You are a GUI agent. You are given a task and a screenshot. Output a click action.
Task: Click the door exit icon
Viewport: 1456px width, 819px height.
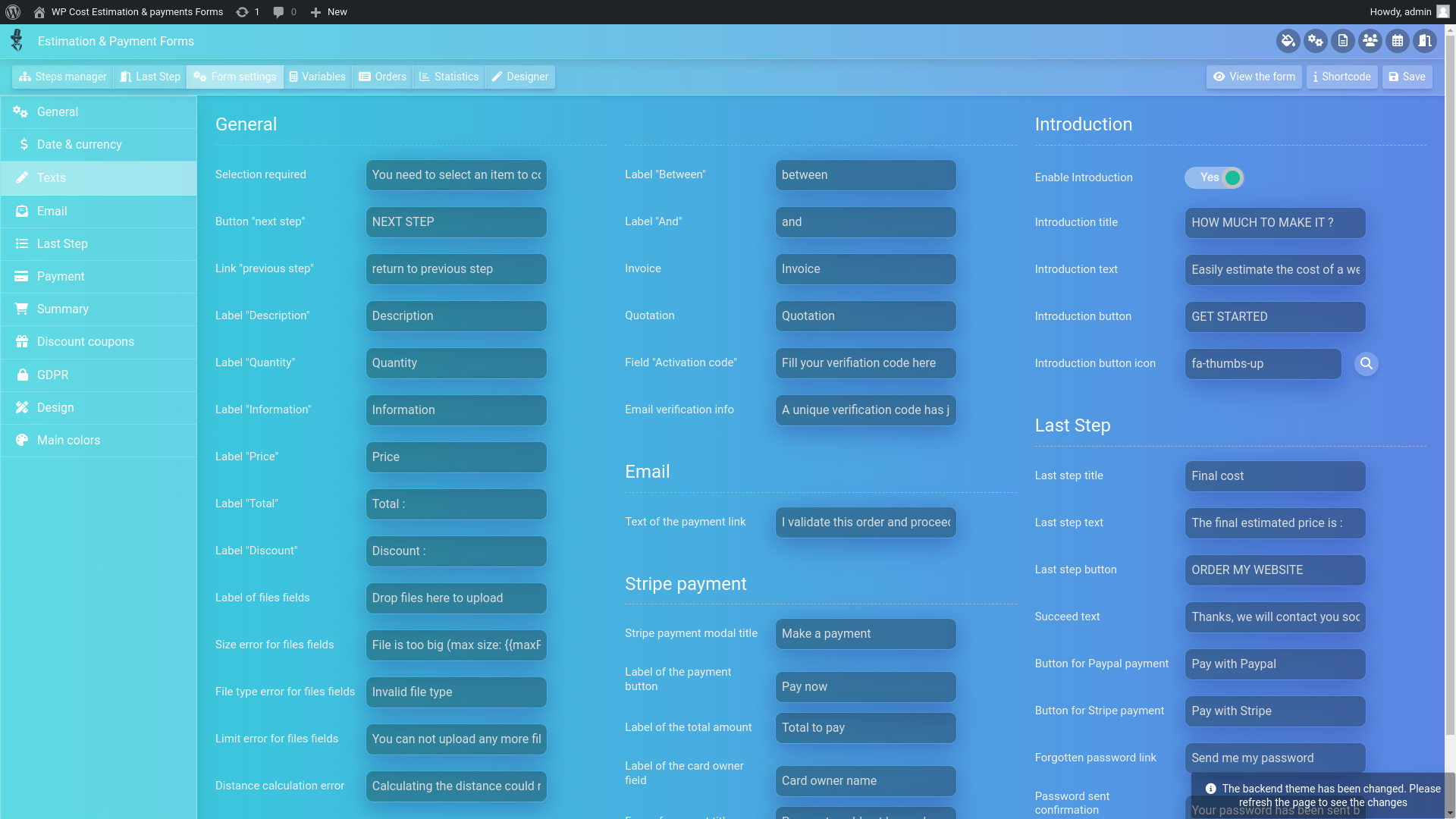click(1425, 41)
